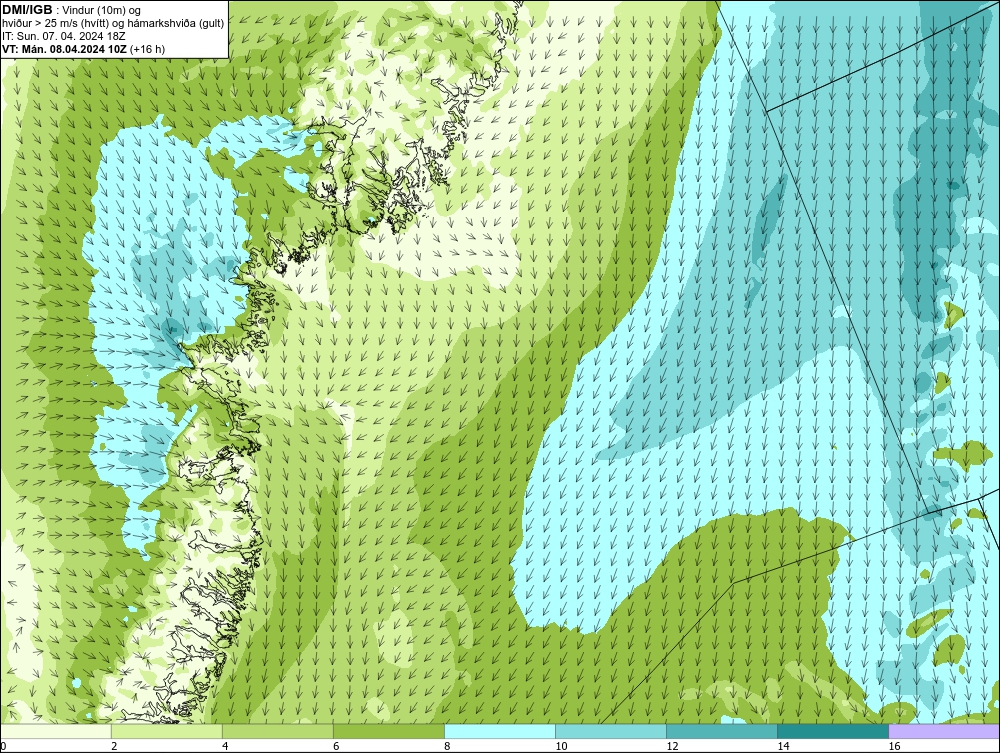Click the 14–16 m/s dark teal swatch
The height and width of the screenshot is (753, 1000).
[833, 731]
